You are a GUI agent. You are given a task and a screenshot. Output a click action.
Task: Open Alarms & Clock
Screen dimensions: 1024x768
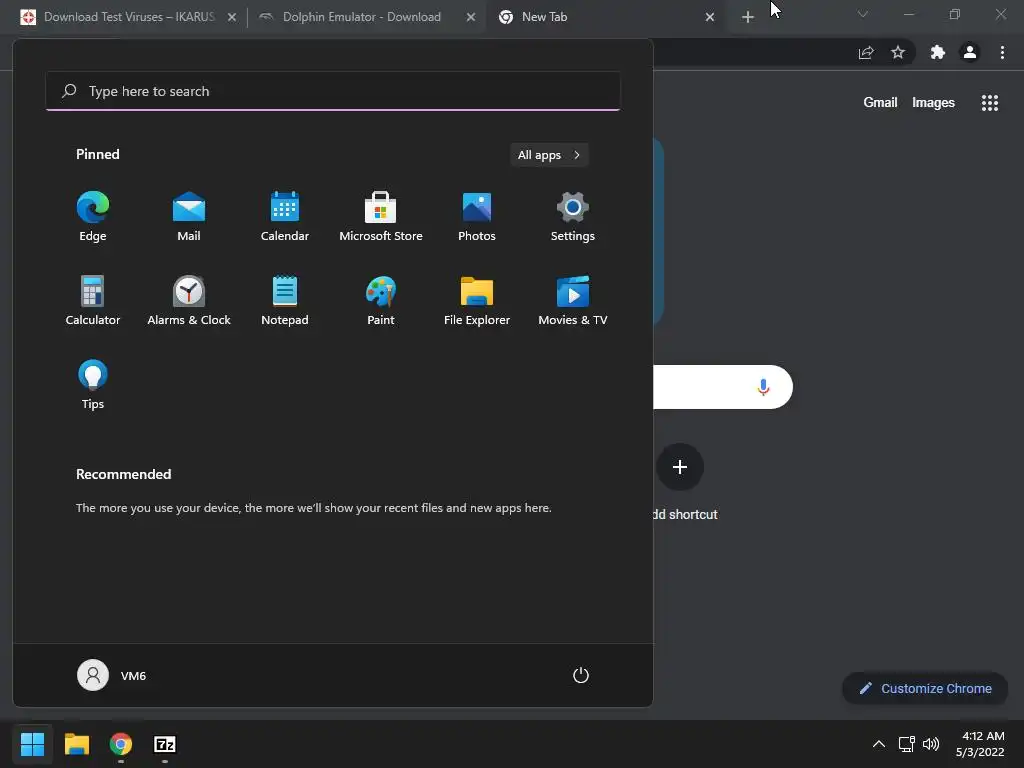pos(189,300)
